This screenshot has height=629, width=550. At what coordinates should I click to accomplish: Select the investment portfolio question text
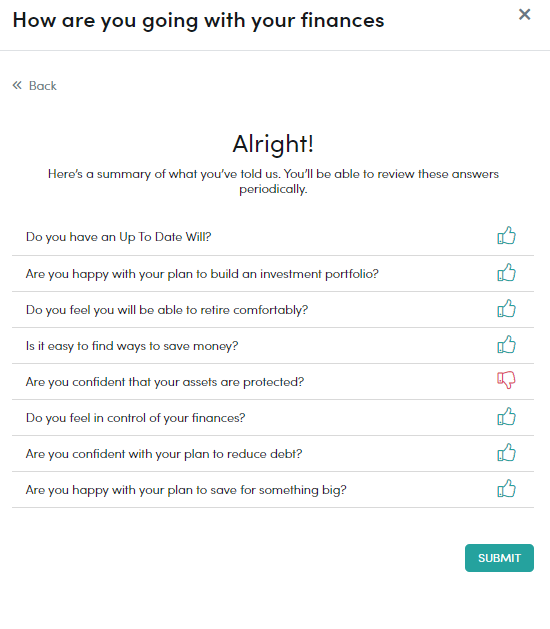(202, 274)
